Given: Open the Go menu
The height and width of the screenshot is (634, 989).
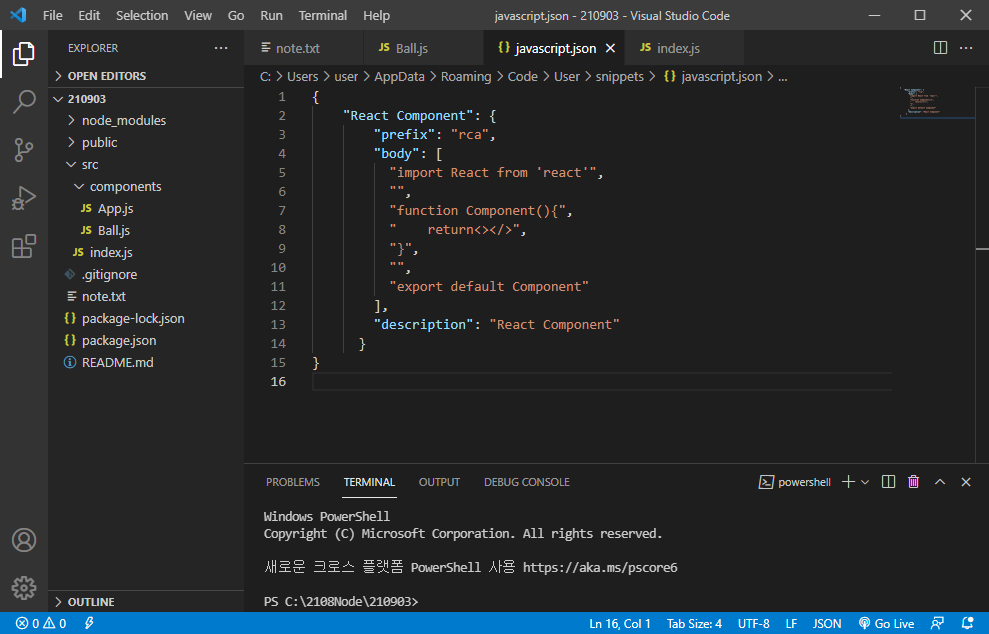Looking at the screenshot, I should pyautogui.click(x=236, y=15).
